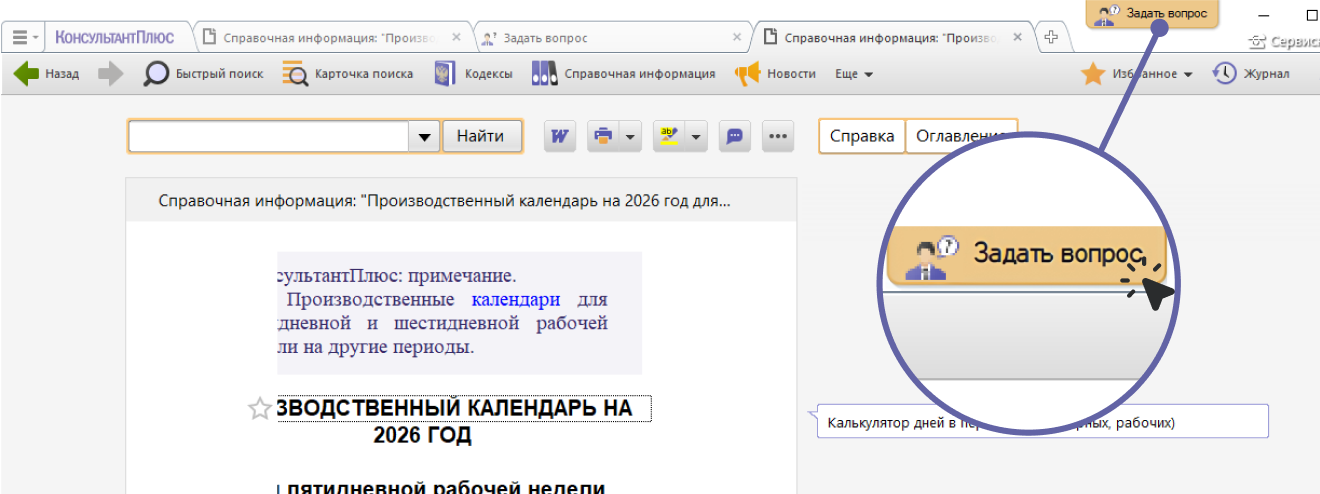Open the comment bubble tool
Screen dimensions: 1320x494
735,137
